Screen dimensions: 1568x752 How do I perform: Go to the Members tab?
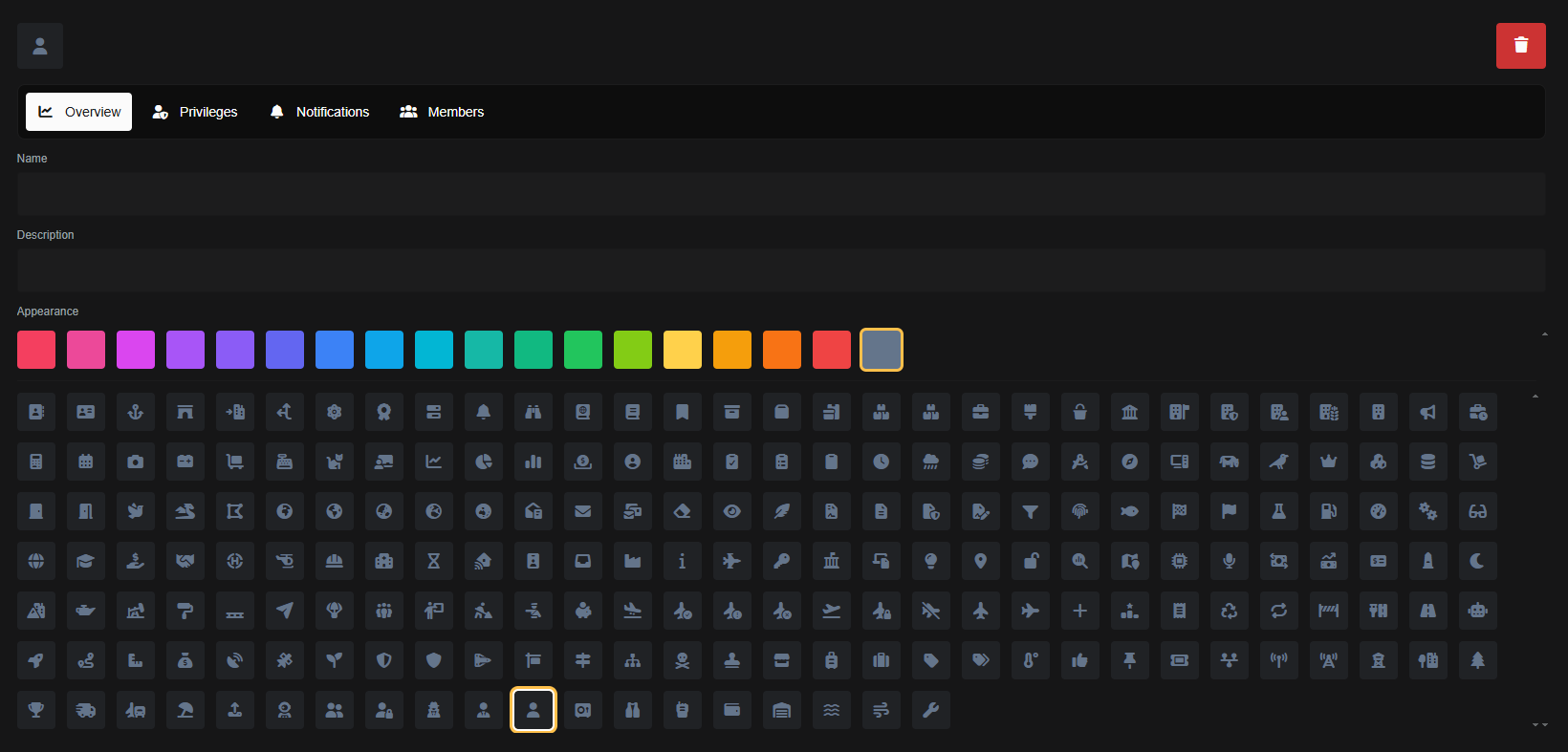(442, 112)
